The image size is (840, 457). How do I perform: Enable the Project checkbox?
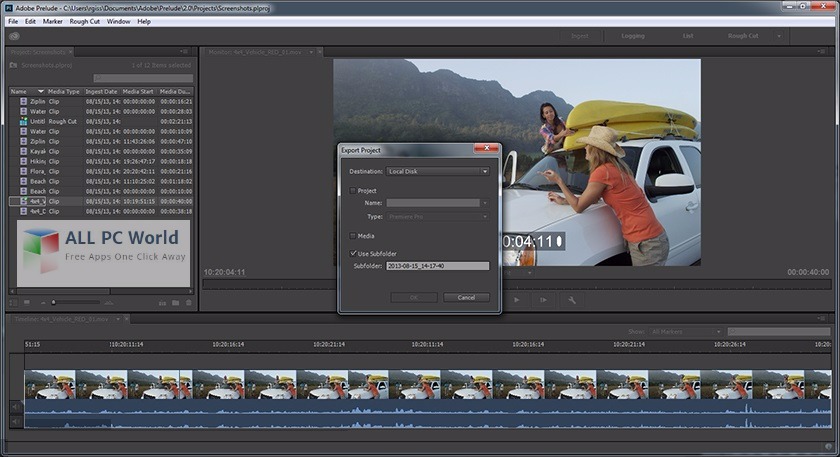pyautogui.click(x=352, y=190)
